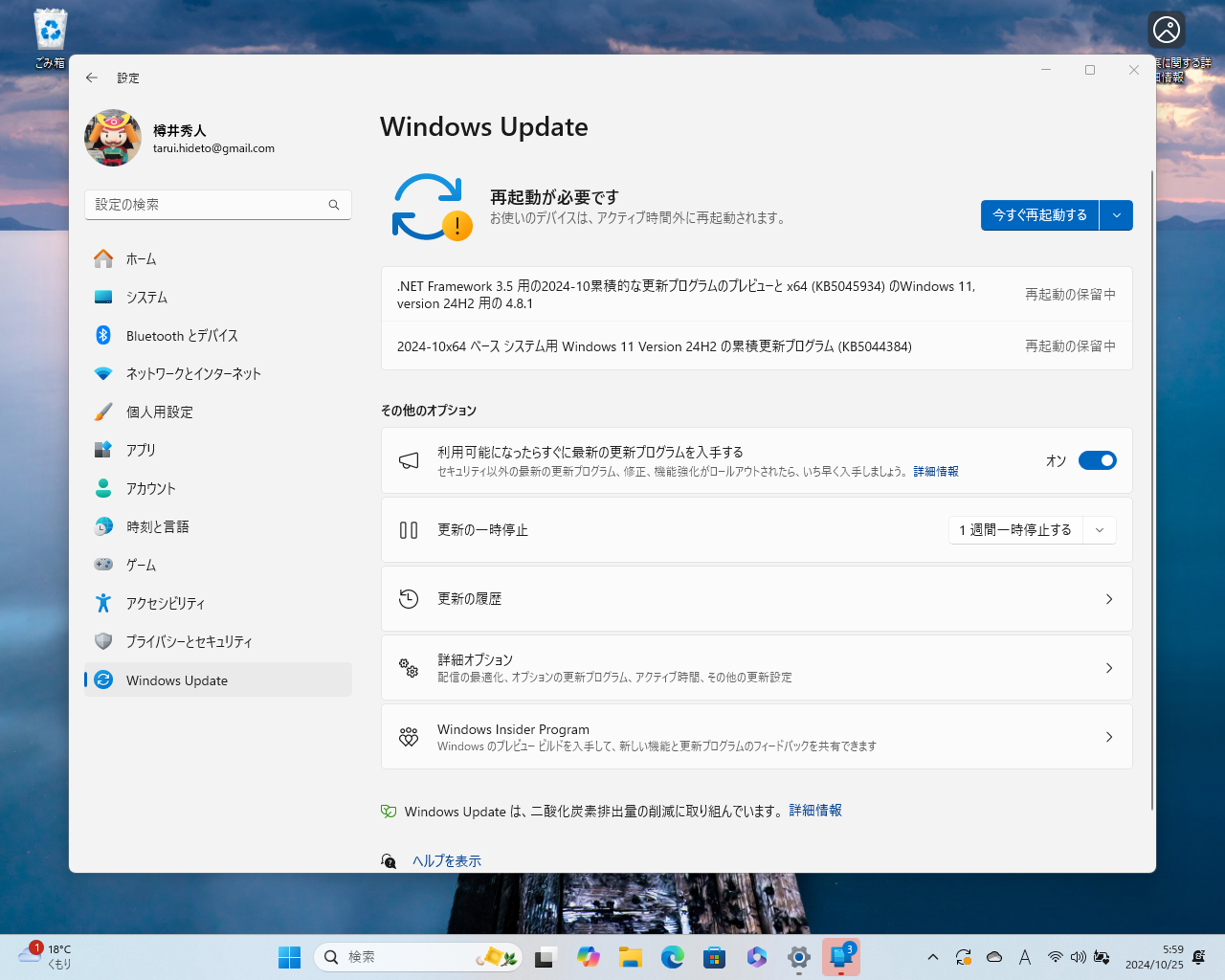Open the dropdown arrow beside 今すぐ再起動する
Screen dimensions: 1225x980
1117,215
